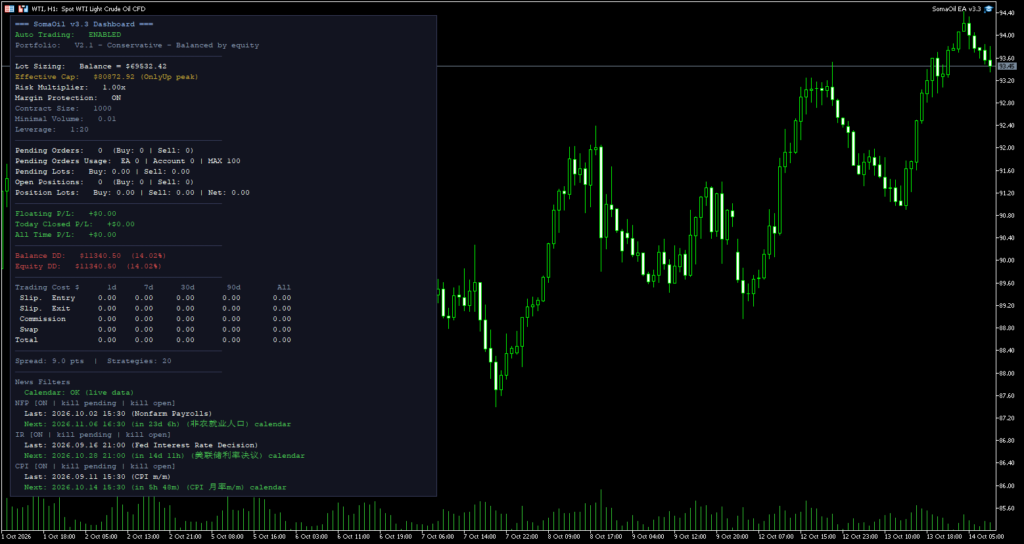Click the 90.00 price scale label
This screenshot has width=1024, height=544.
click(x=1006, y=261)
